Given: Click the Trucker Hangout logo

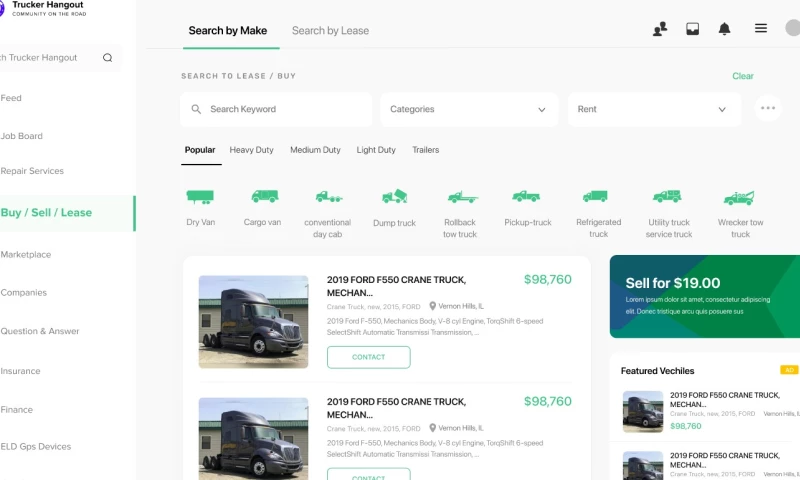Looking at the screenshot, I should click(x=43, y=8).
